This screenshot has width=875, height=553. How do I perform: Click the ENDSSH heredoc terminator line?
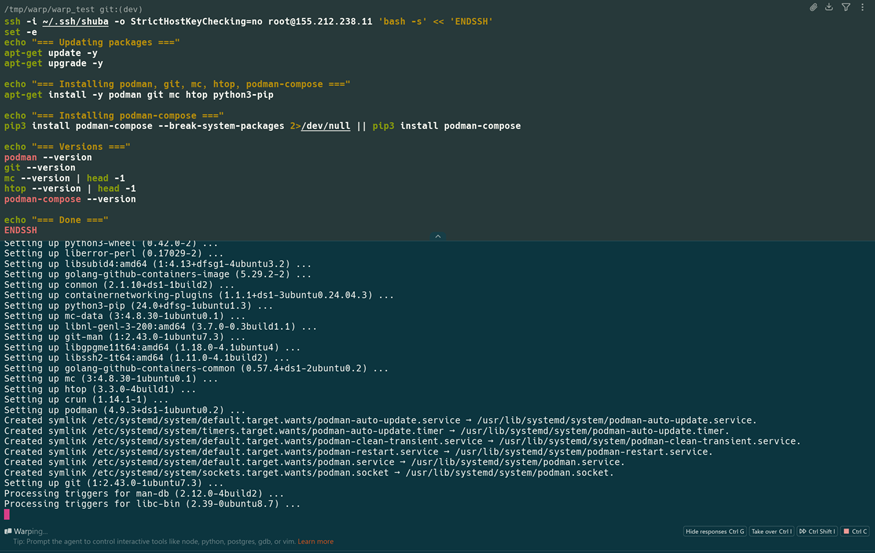tap(21, 230)
